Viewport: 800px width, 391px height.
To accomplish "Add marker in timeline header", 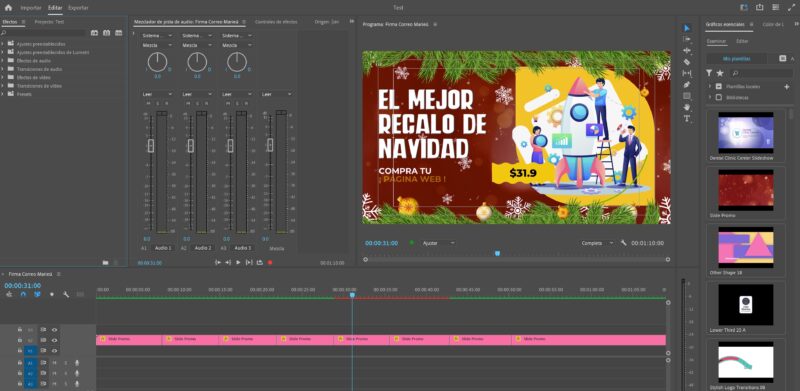I will (52, 295).
